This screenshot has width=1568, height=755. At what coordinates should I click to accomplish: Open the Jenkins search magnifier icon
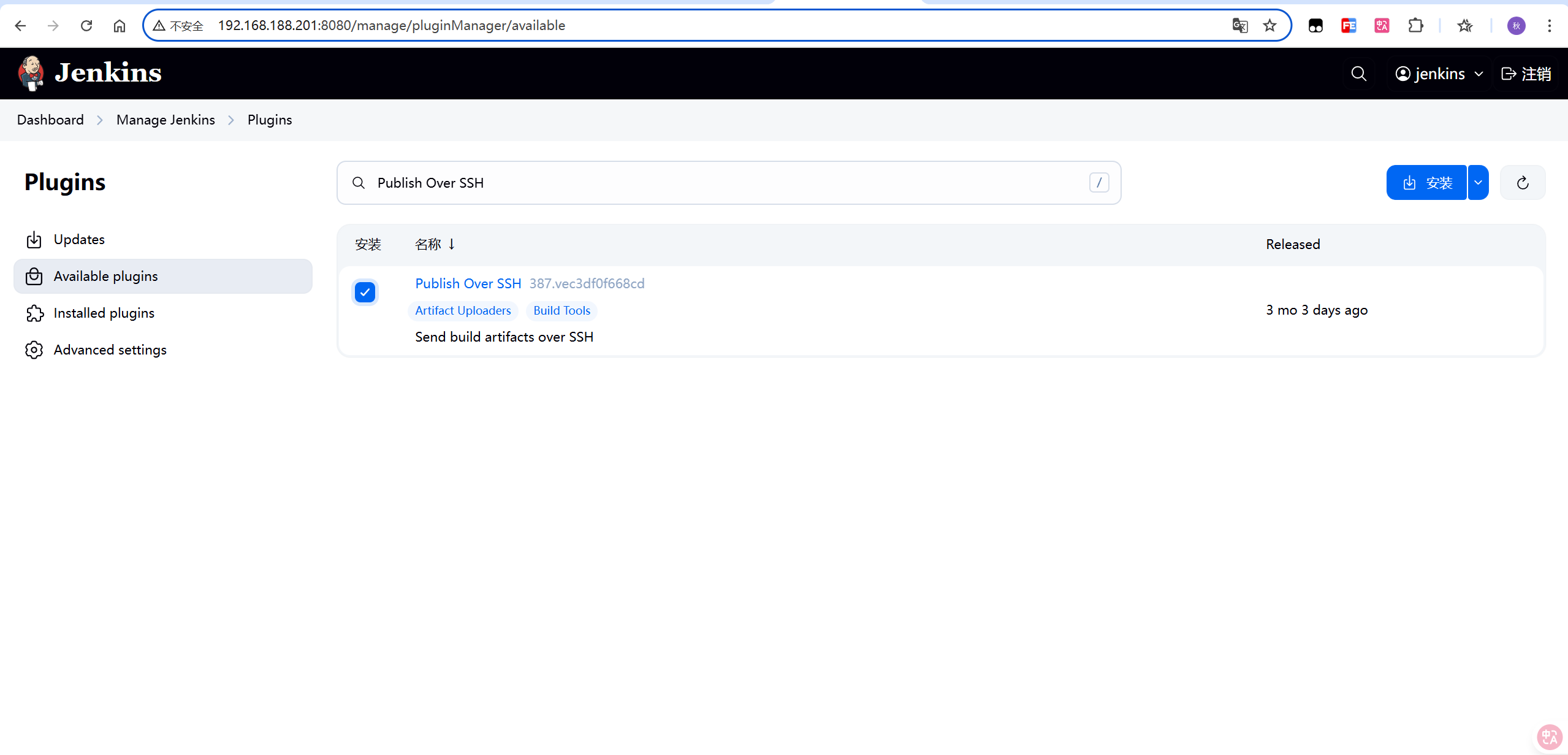(1358, 74)
